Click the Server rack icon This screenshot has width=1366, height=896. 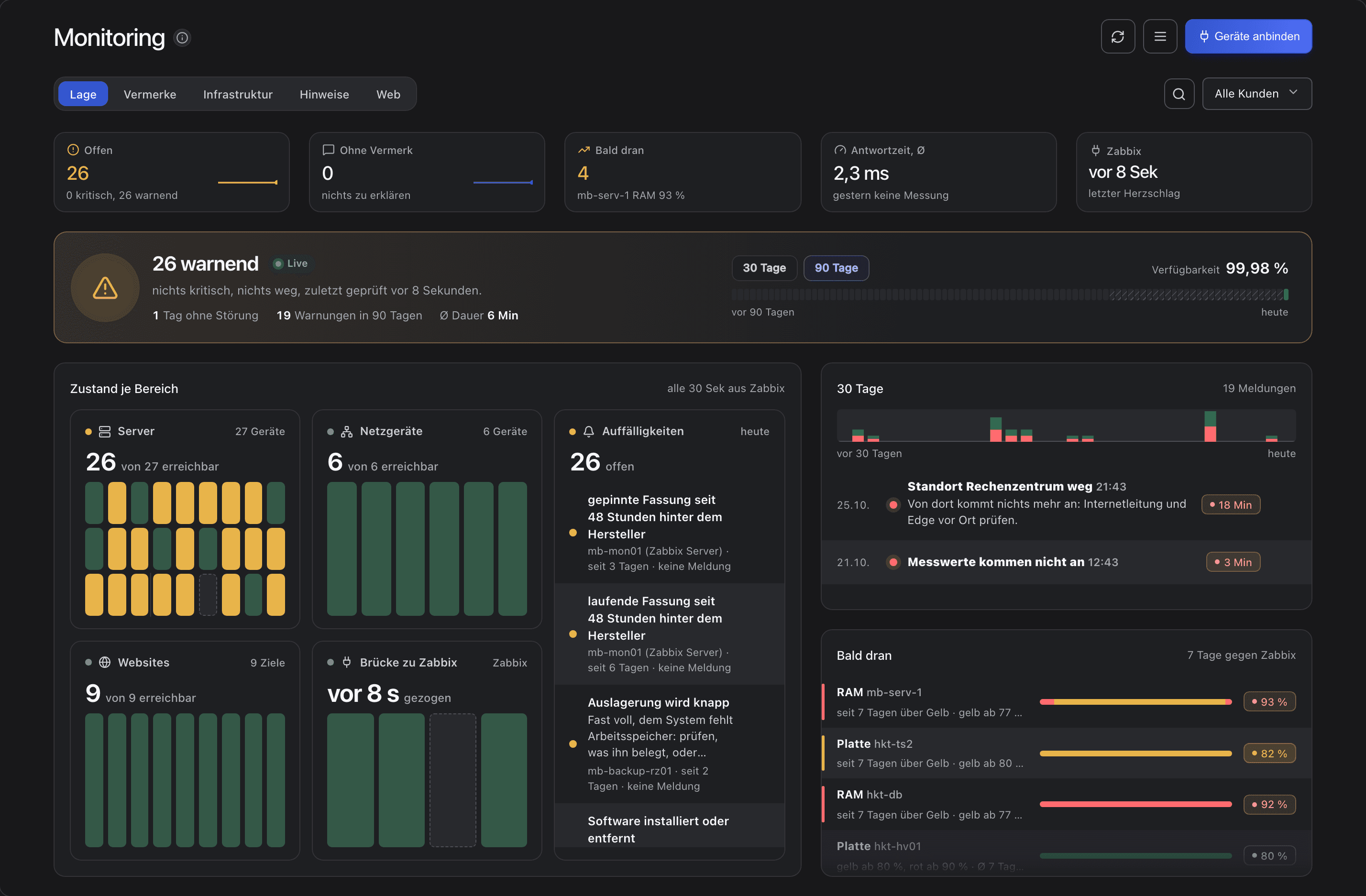pyautogui.click(x=104, y=431)
